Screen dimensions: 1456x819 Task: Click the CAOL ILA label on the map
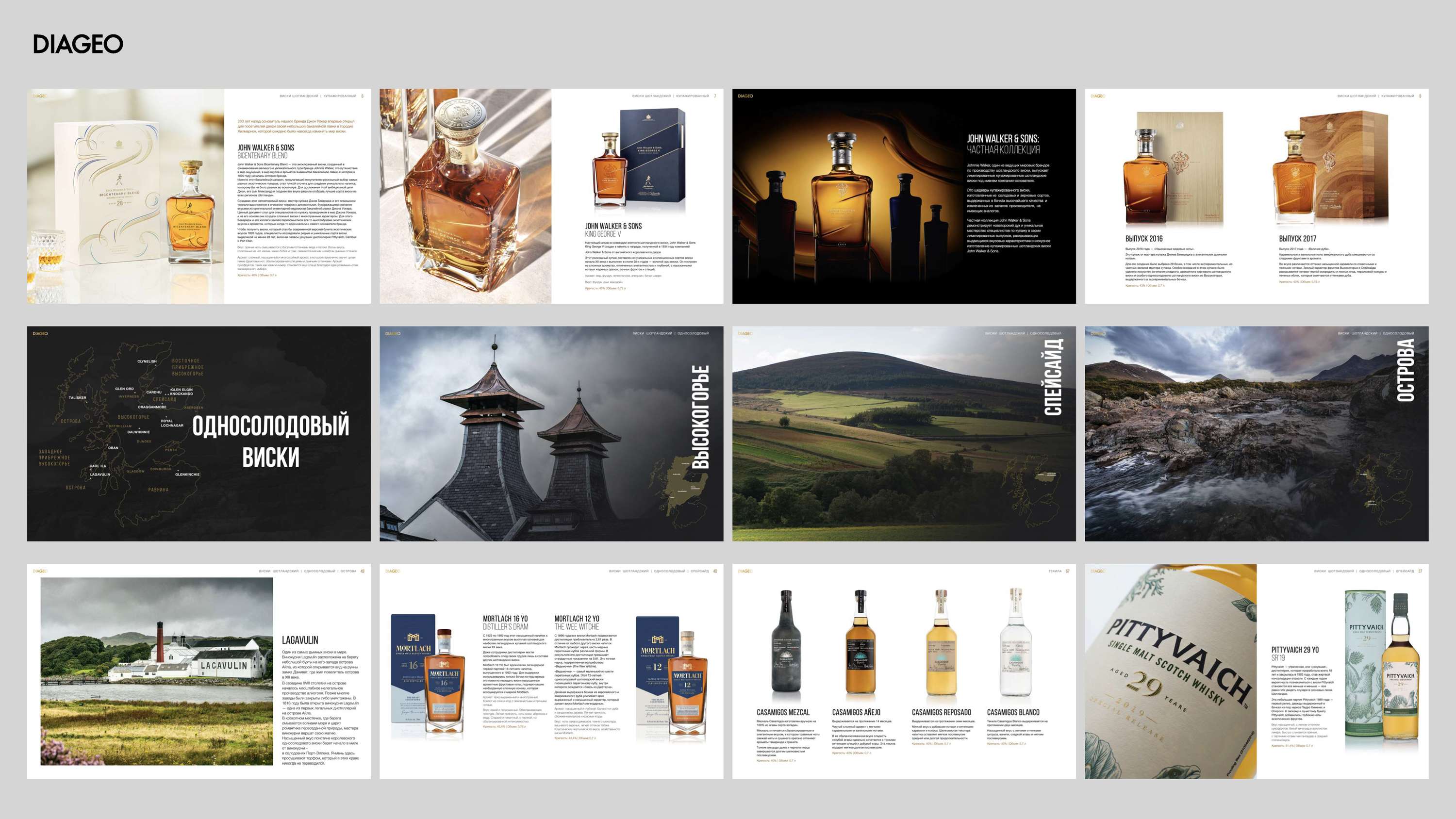tap(98, 466)
